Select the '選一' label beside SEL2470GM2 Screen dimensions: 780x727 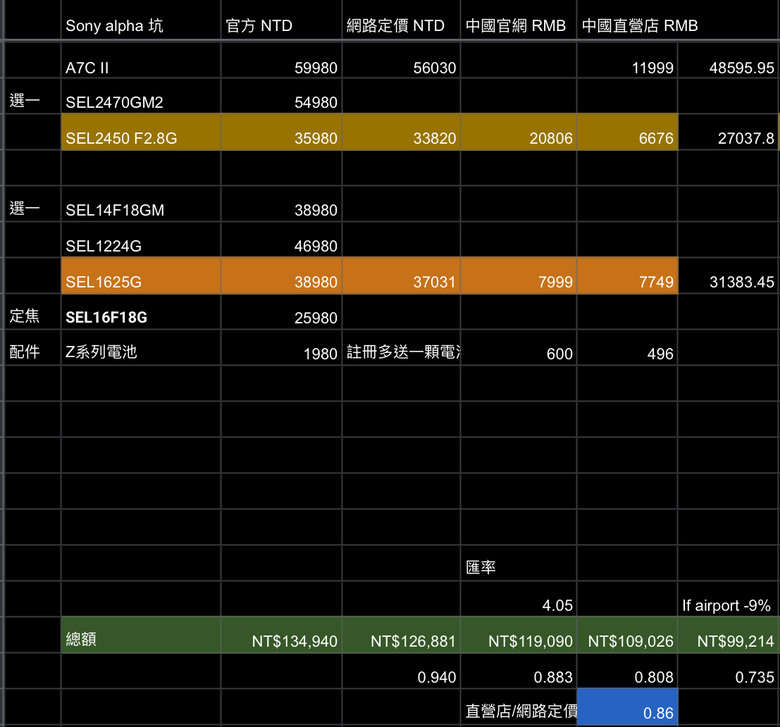coord(32,96)
